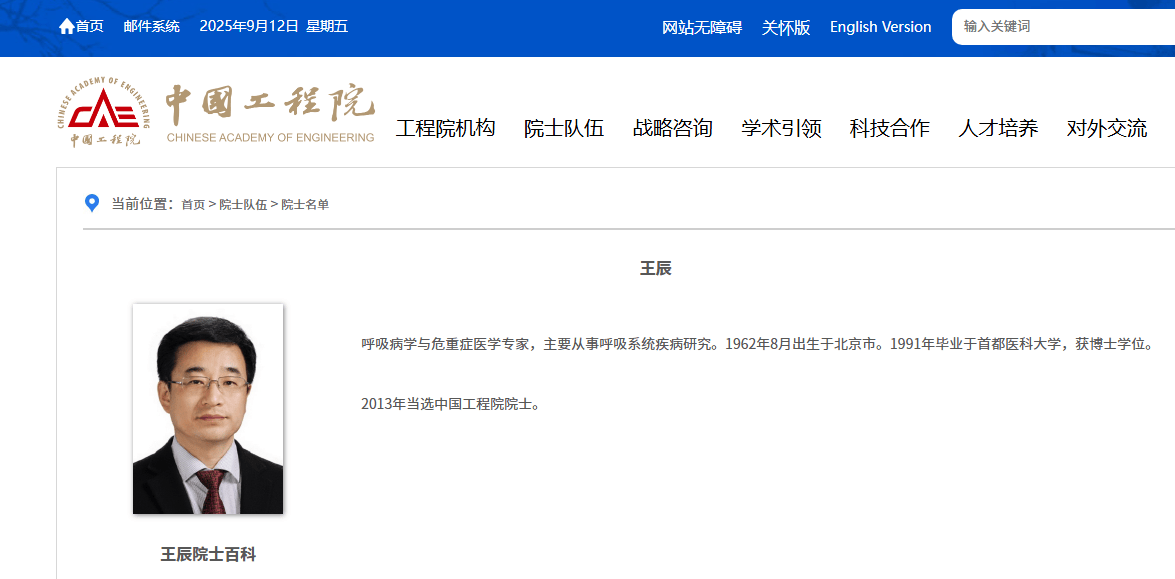Viewport: 1175px width, 579px height.
Task: Open the 科技合作 section
Action: pyautogui.click(x=889, y=128)
